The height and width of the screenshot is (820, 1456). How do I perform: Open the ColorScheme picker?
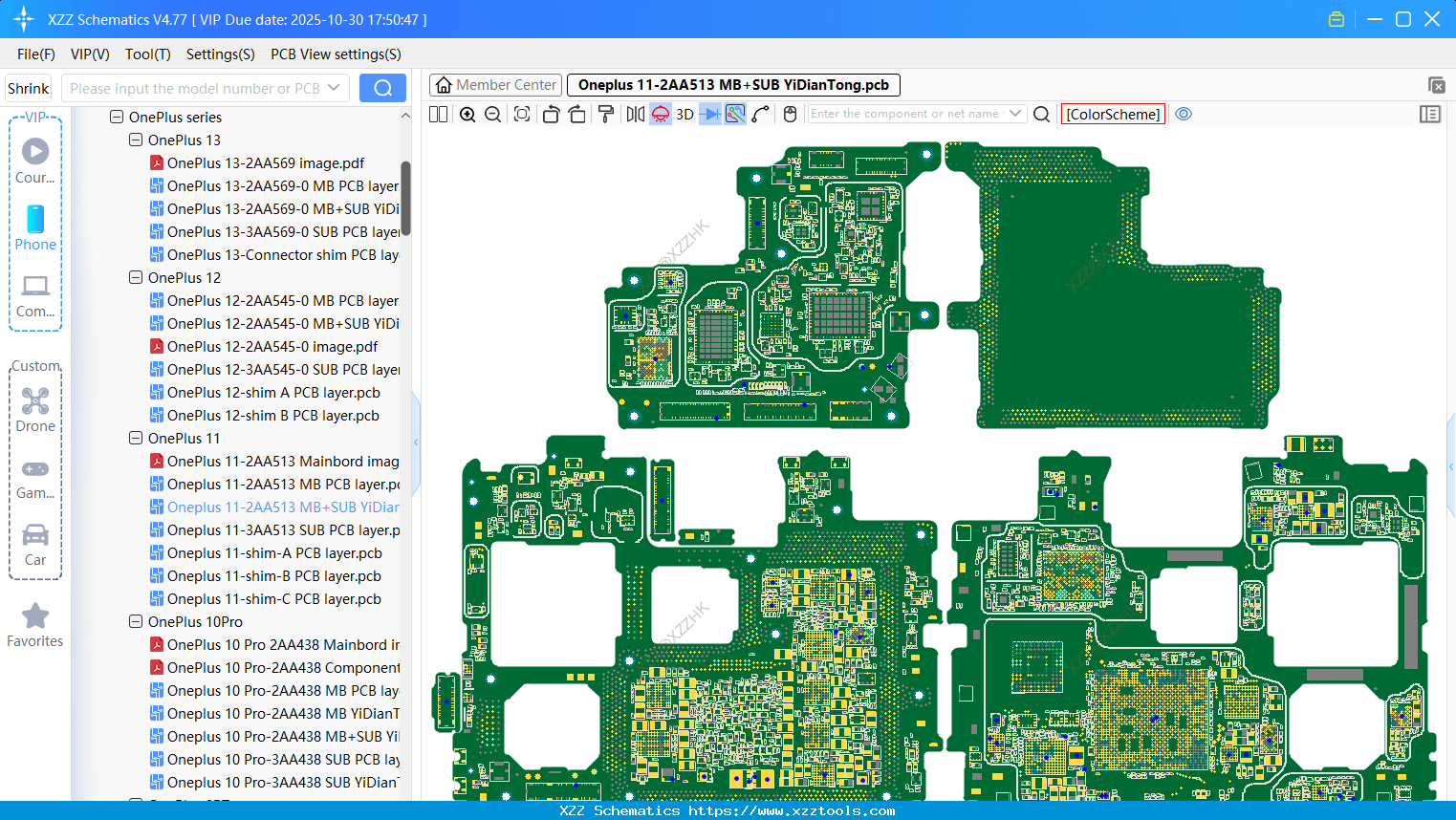pyautogui.click(x=1113, y=114)
